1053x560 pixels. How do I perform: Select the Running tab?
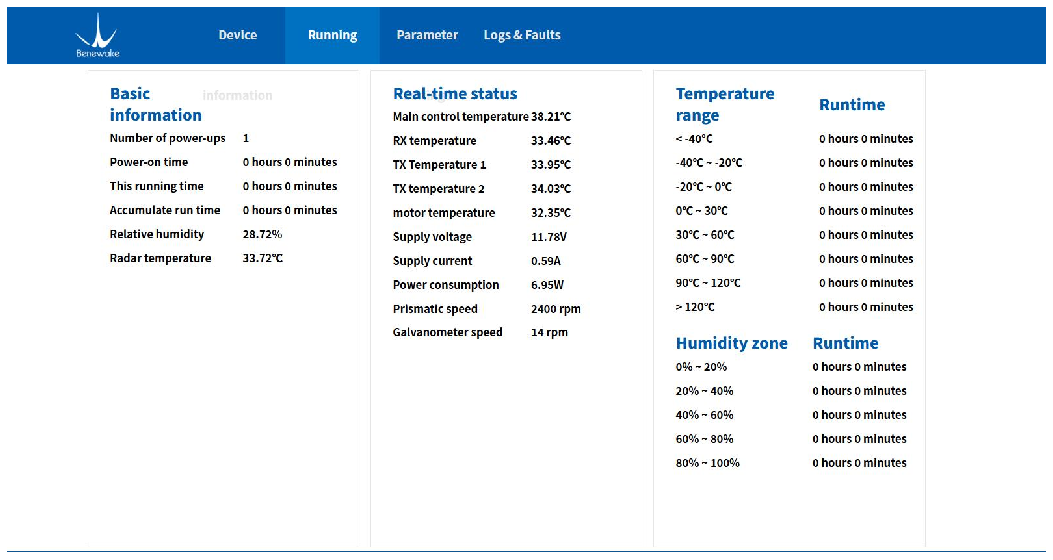tap(332, 36)
